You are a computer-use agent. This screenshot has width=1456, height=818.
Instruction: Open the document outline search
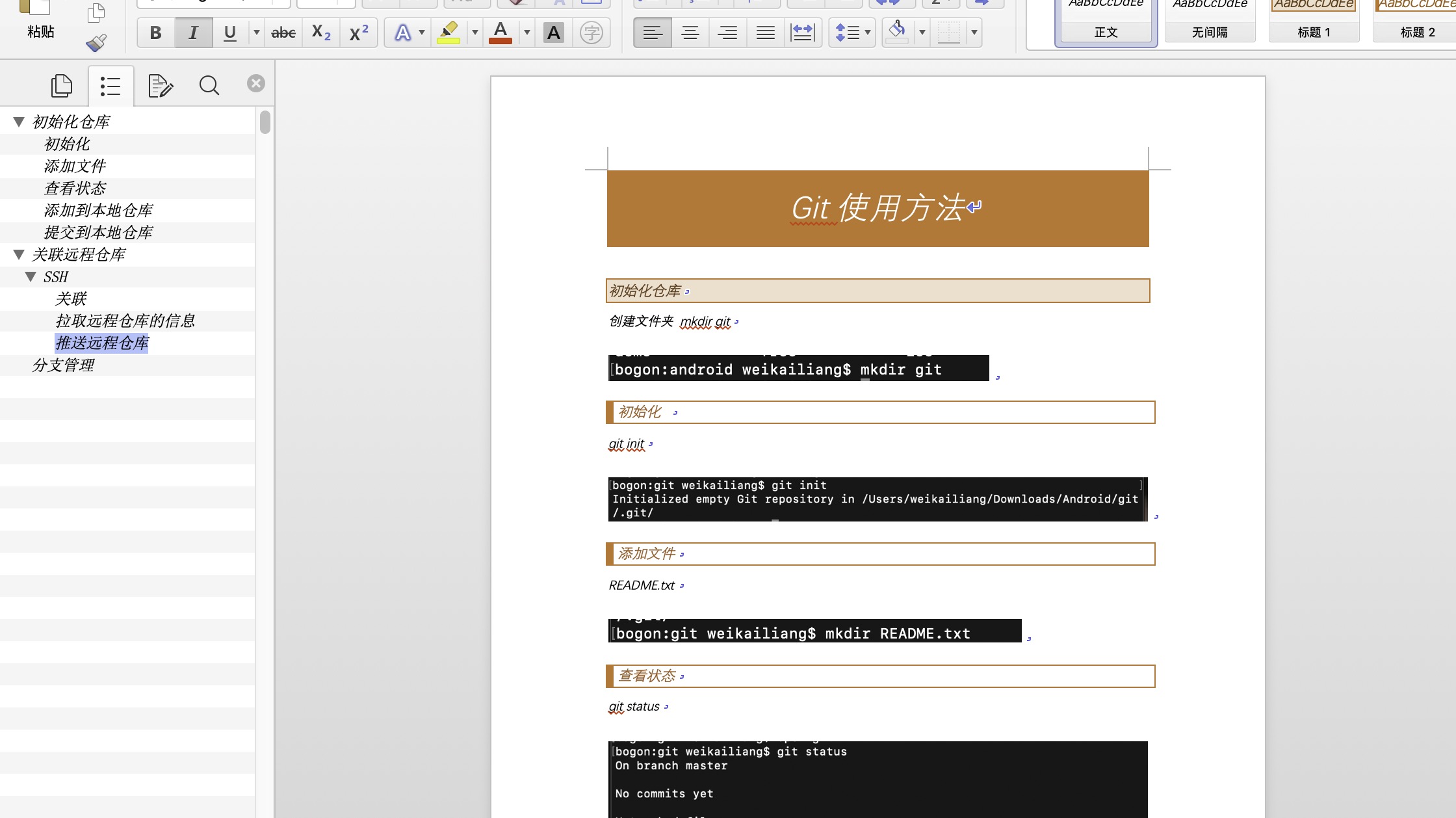(209, 85)
